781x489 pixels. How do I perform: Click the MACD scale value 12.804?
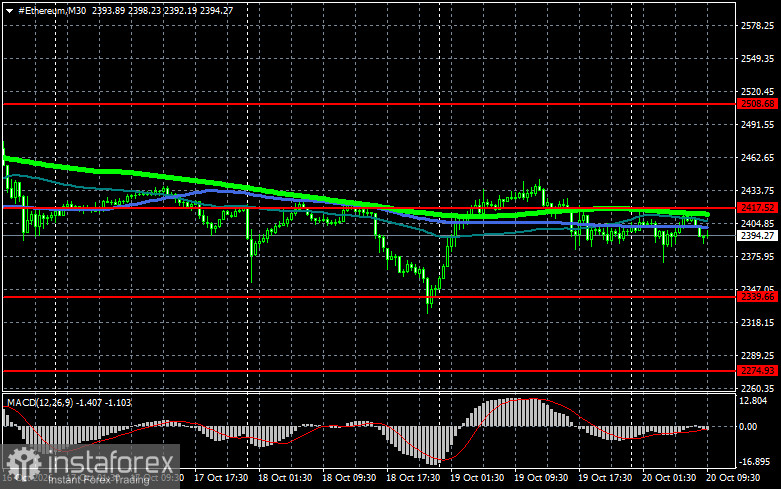[x=754, y=401]
